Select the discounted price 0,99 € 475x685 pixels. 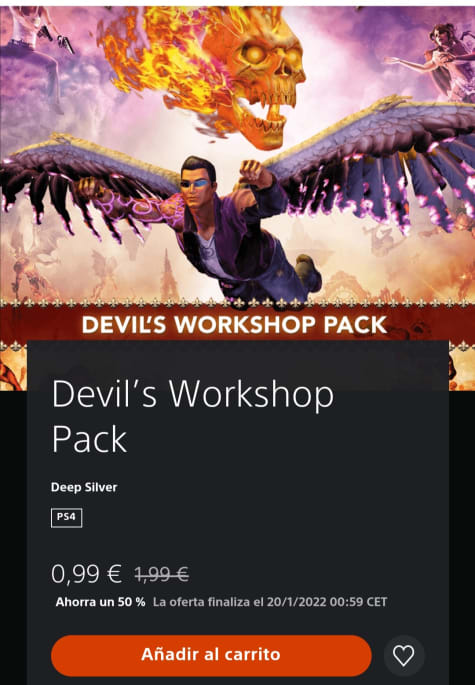[x=87, y=574]
